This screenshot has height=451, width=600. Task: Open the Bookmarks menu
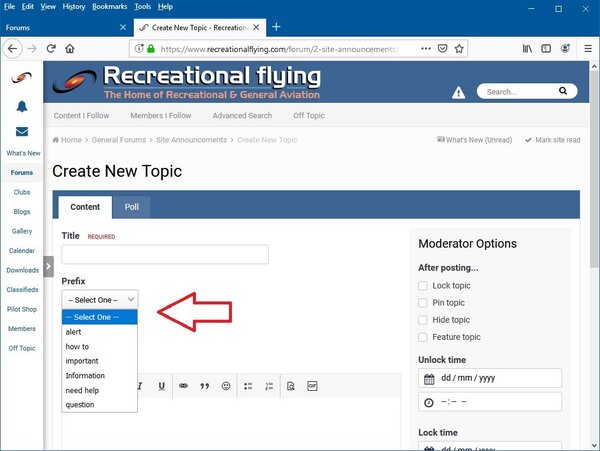[109, 6]
